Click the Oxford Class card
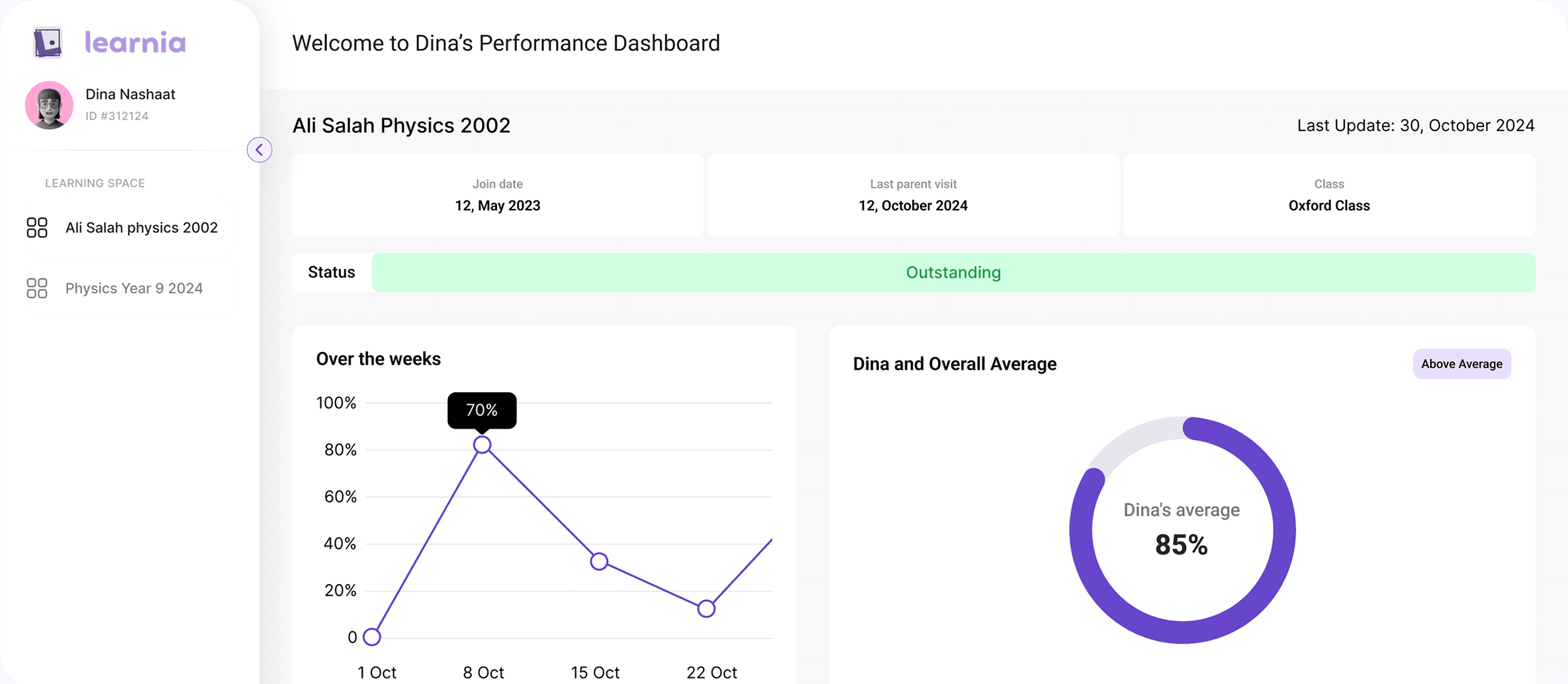This screenshot has width=1568, height=684. (1328, 196)
